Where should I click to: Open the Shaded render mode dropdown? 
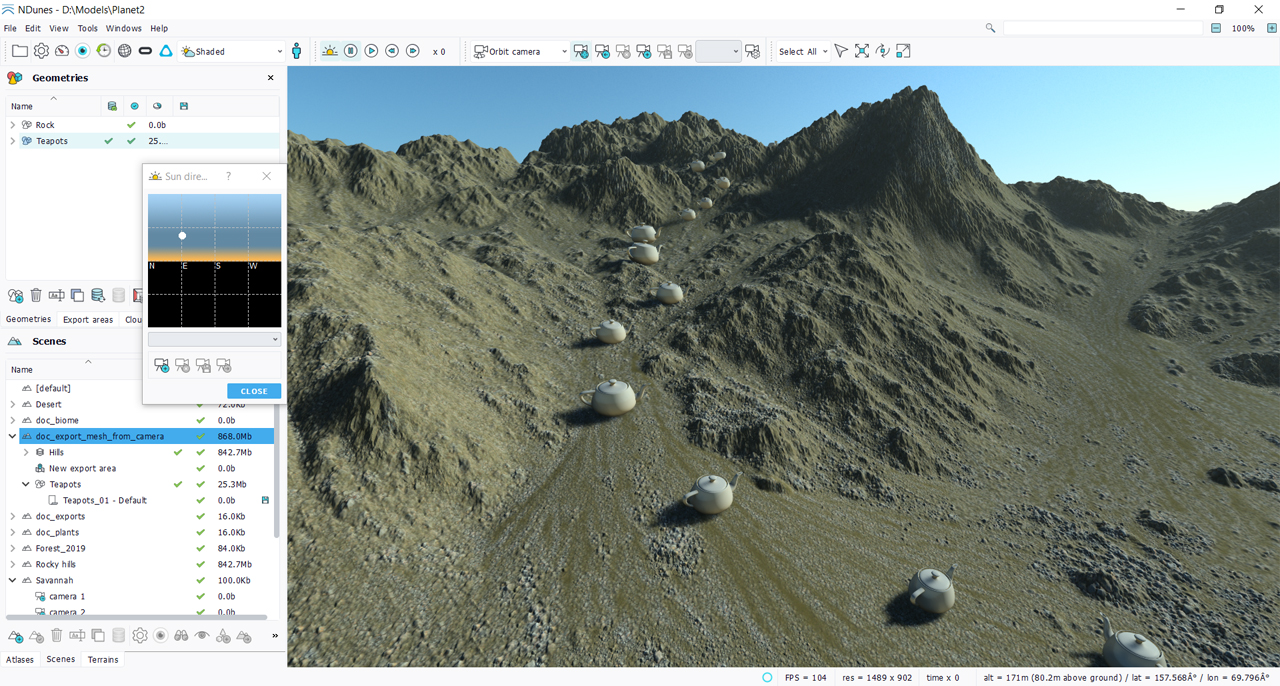(x=232, y=51)
